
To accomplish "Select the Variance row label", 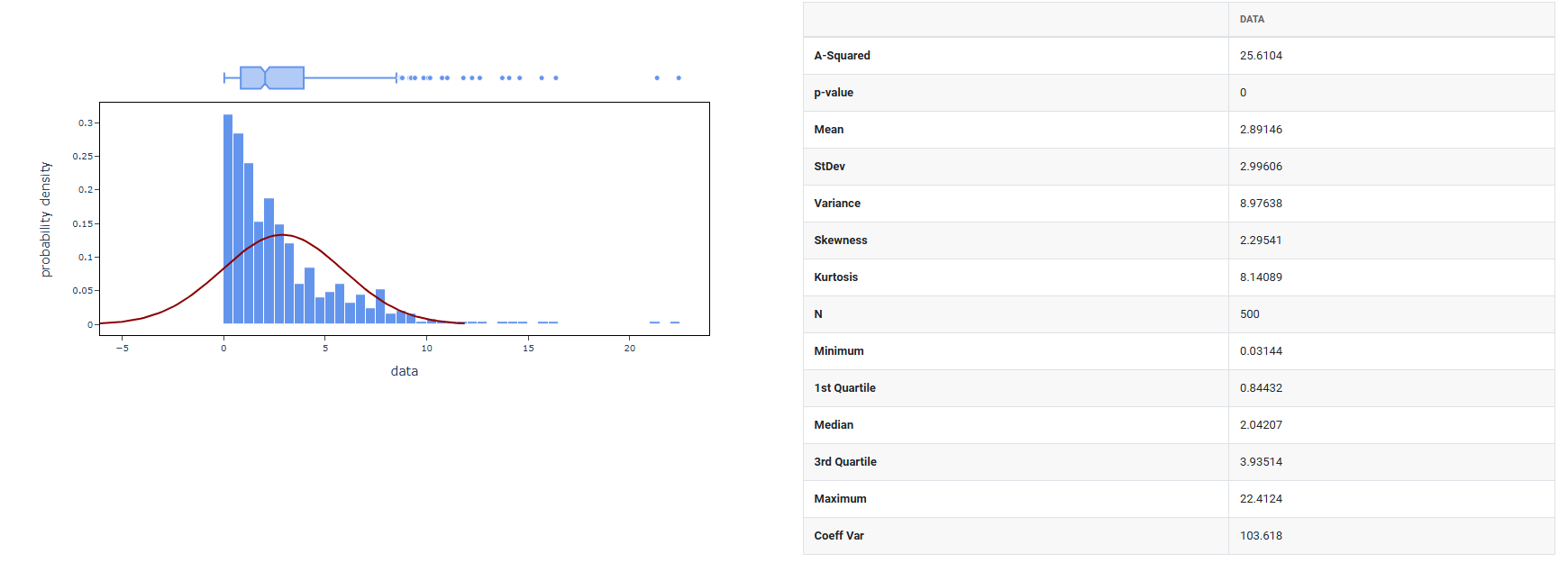I will coord(836,204).
